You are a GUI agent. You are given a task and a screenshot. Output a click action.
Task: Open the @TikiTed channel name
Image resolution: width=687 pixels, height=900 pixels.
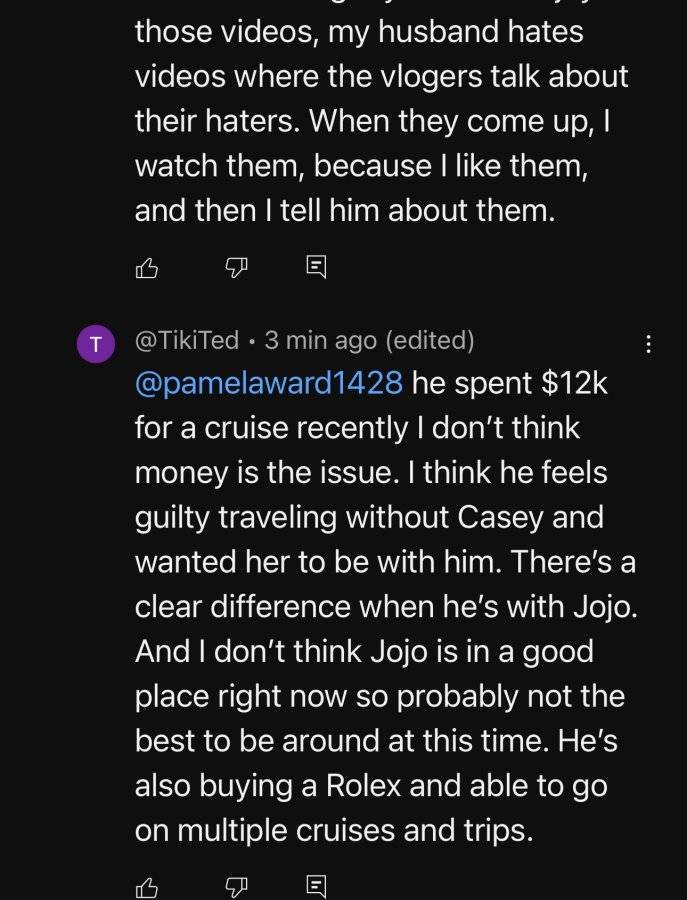[187, 340]
